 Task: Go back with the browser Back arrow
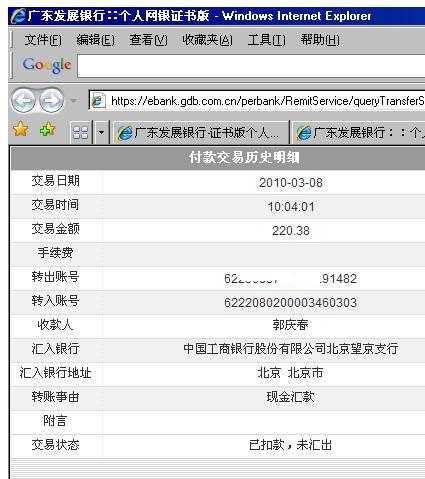tap(23, 100)
